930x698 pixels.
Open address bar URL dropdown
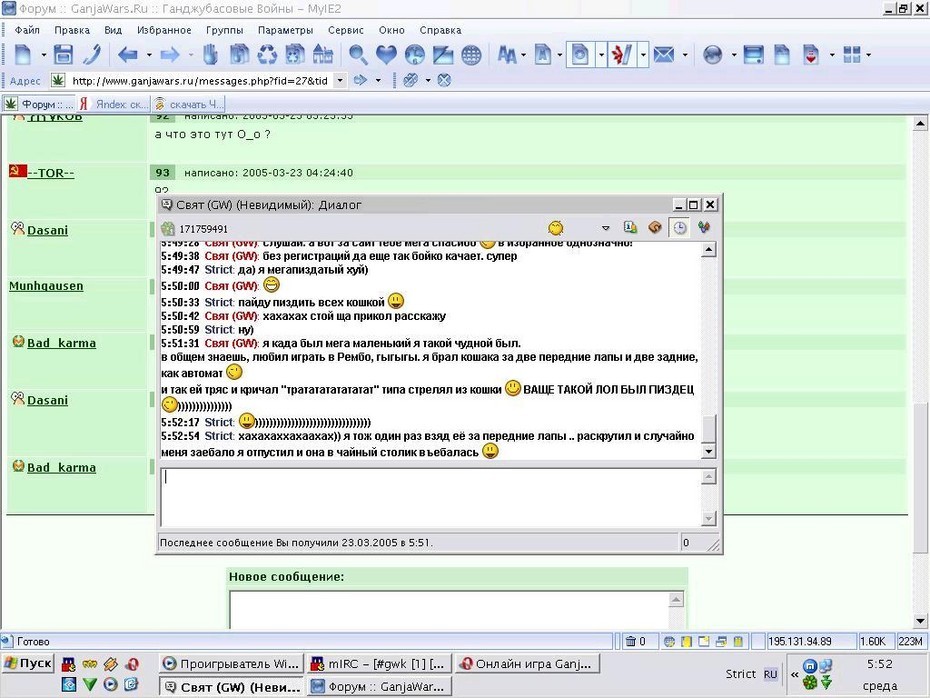(x=340, y=80)
